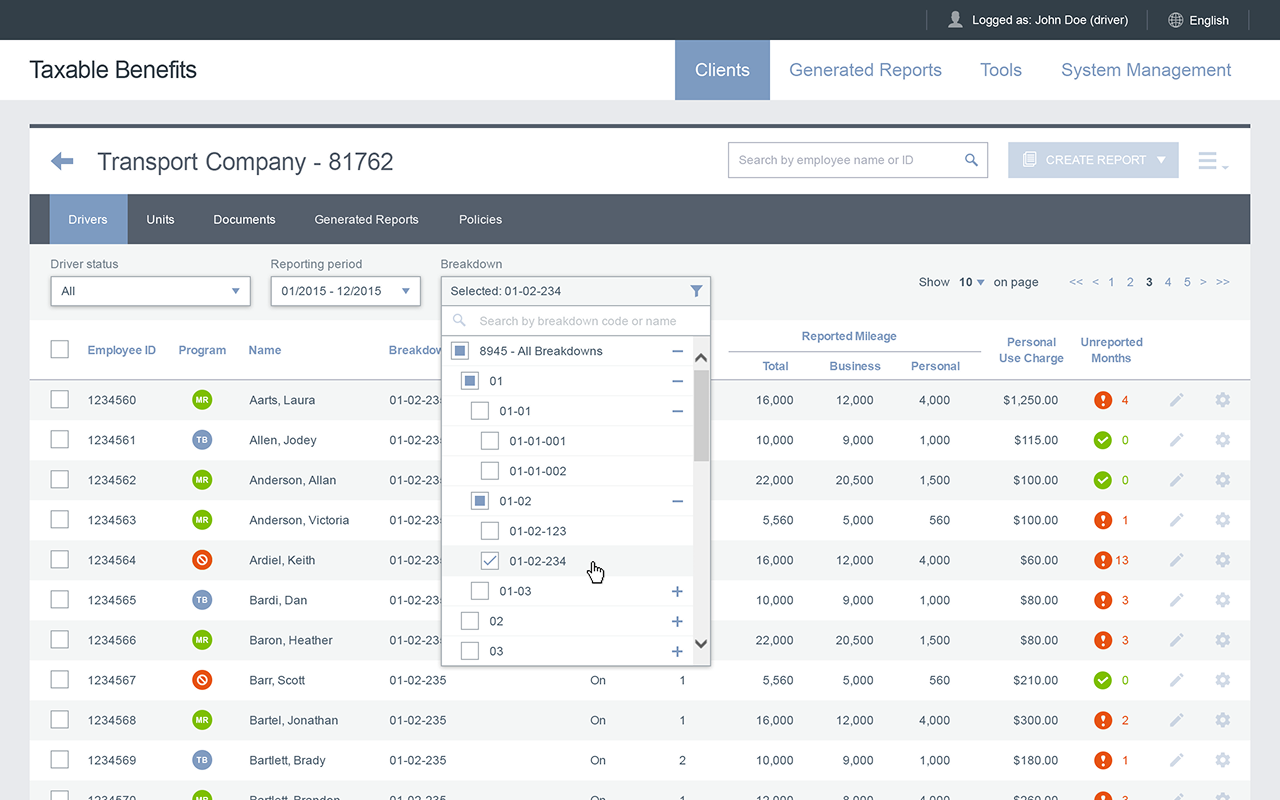This screenshot has height=800, width=1280.
Task: Click the search magnifier in employee search
Action: (x=971, y=160)
